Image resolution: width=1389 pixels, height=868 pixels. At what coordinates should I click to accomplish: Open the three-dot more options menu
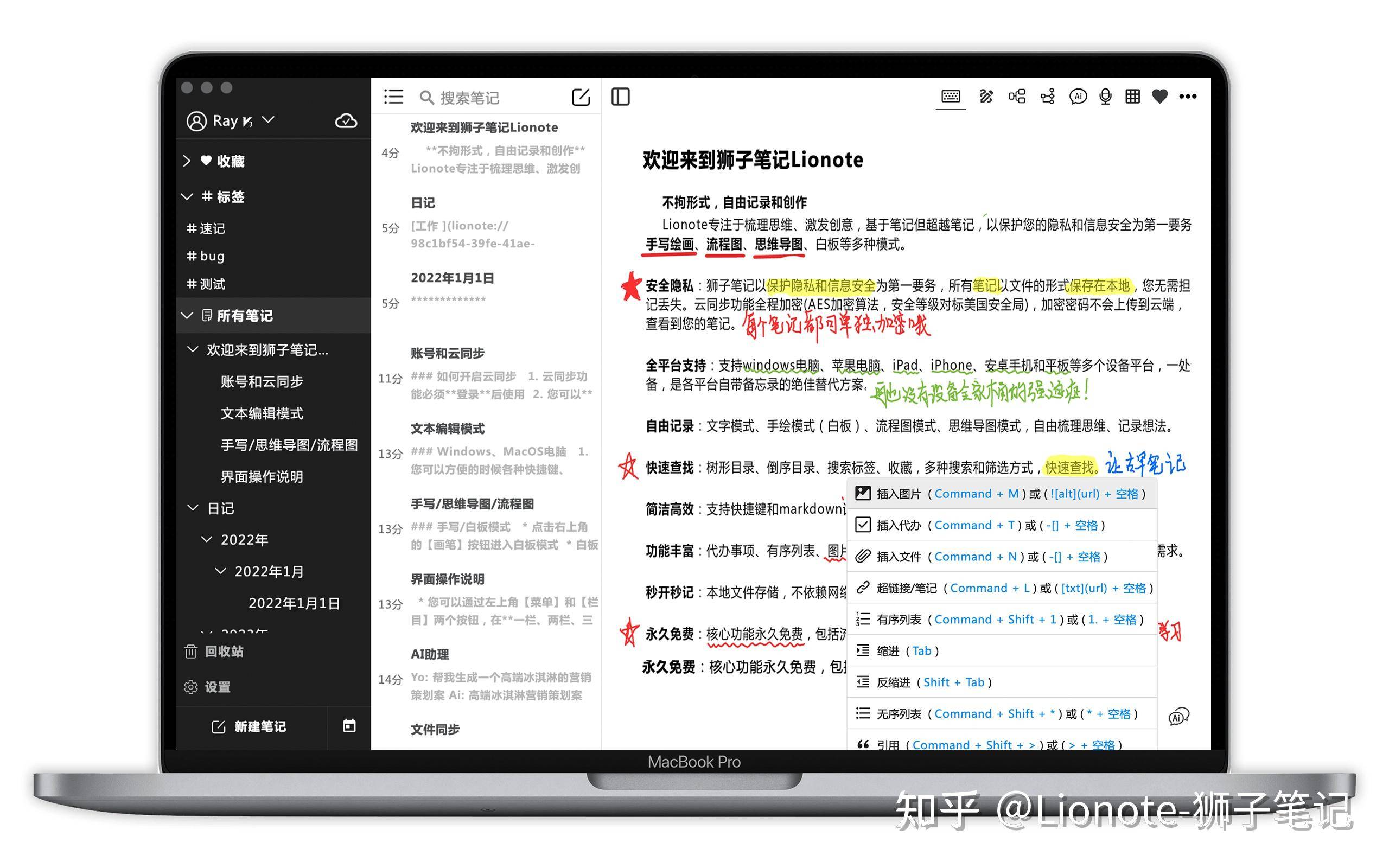pyautogui.click(x=1188, y=96)
